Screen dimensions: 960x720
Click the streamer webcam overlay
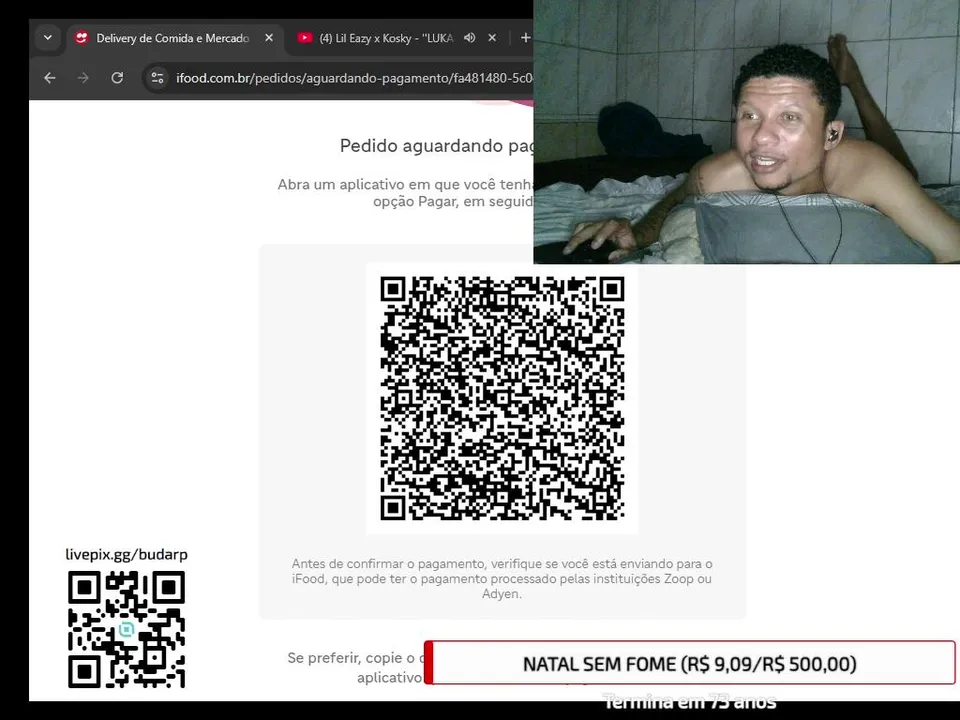(746, 132)
